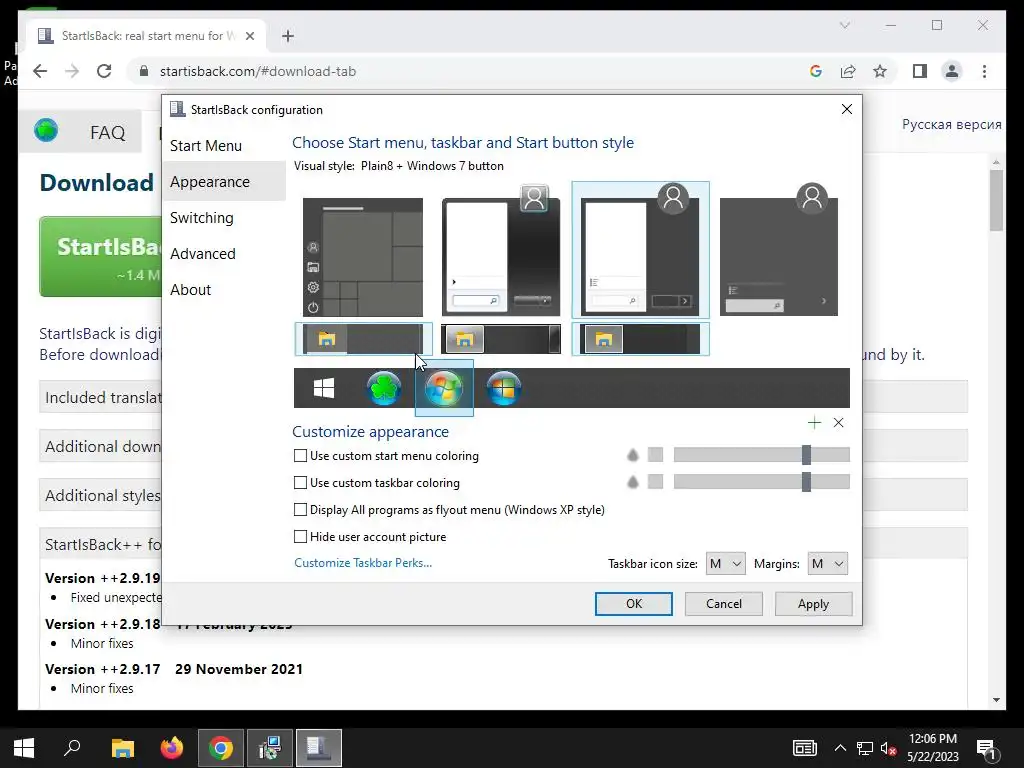Launch File Explorer from taskbar
The width and height of the screenshot is (1024, 768).
(122, 748)
